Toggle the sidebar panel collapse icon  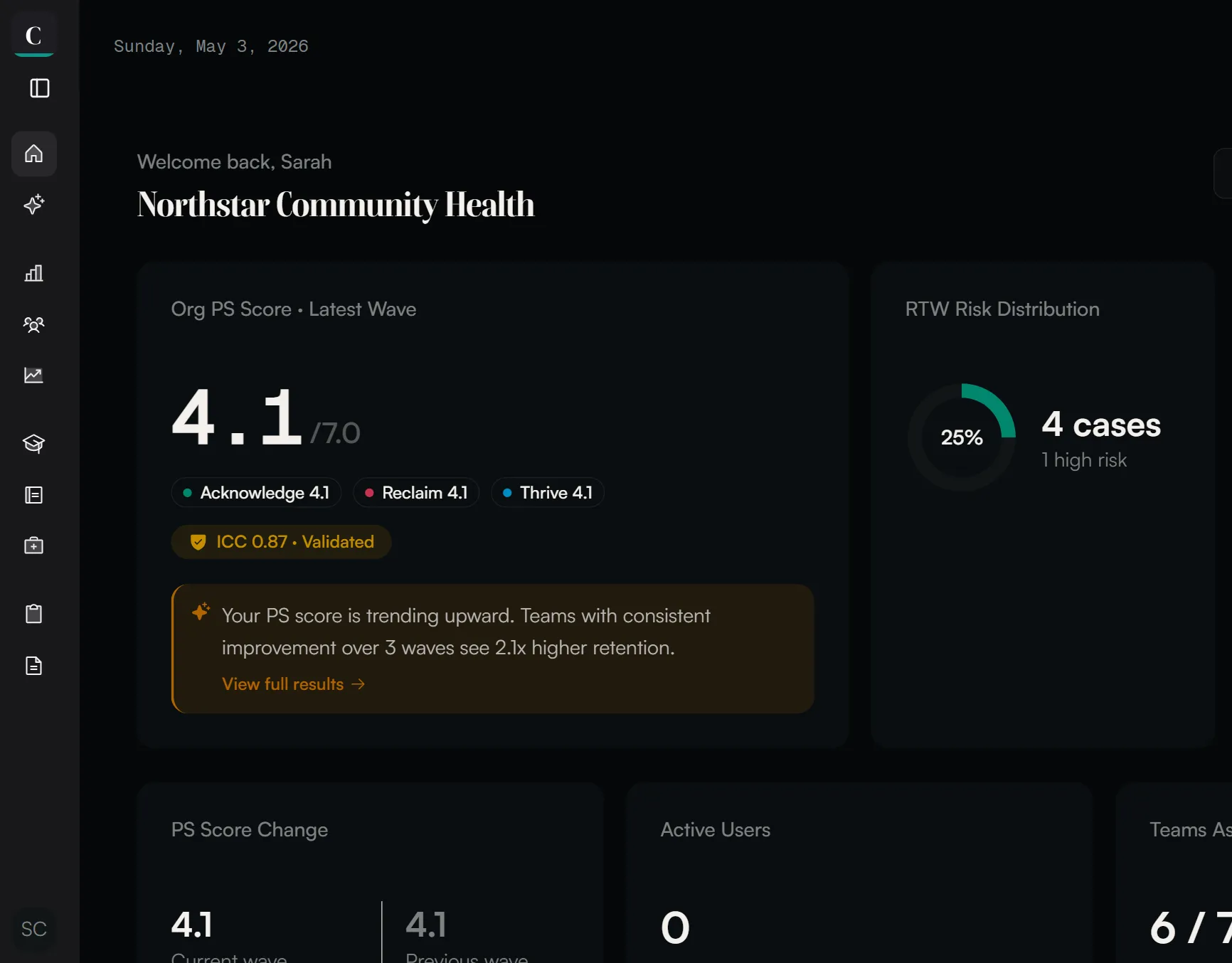39,88
